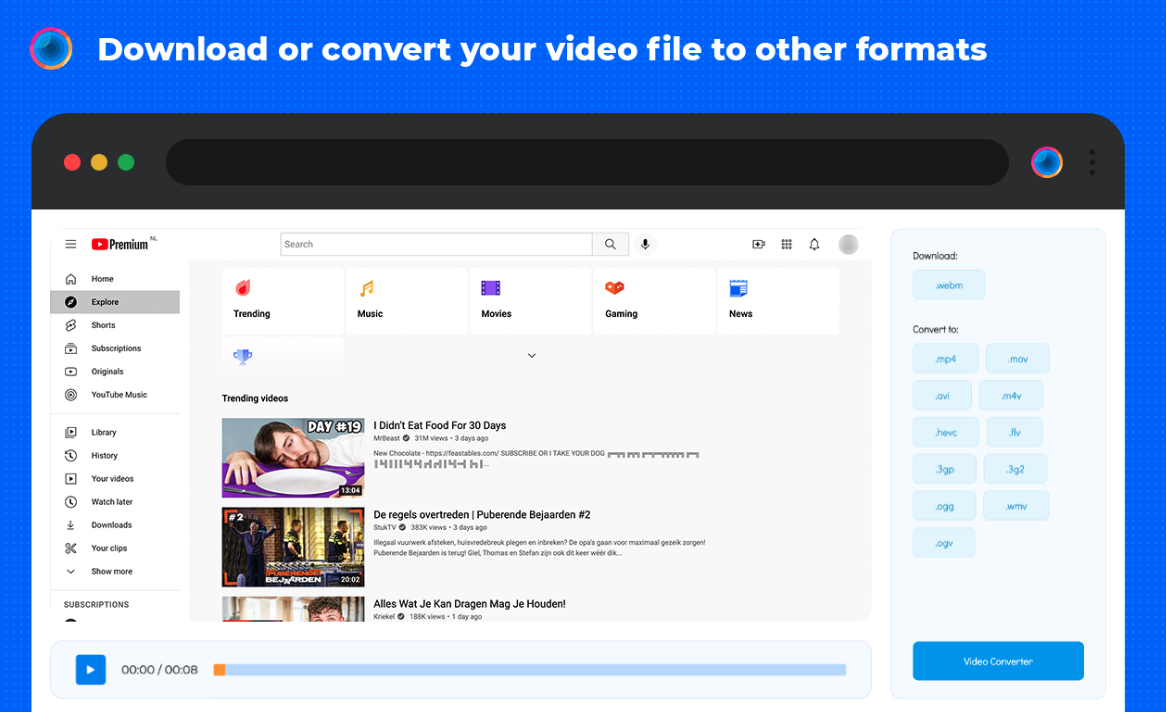
Task: Click the SUBSCRIPTIONS section heading
Action: pos(96,605)
